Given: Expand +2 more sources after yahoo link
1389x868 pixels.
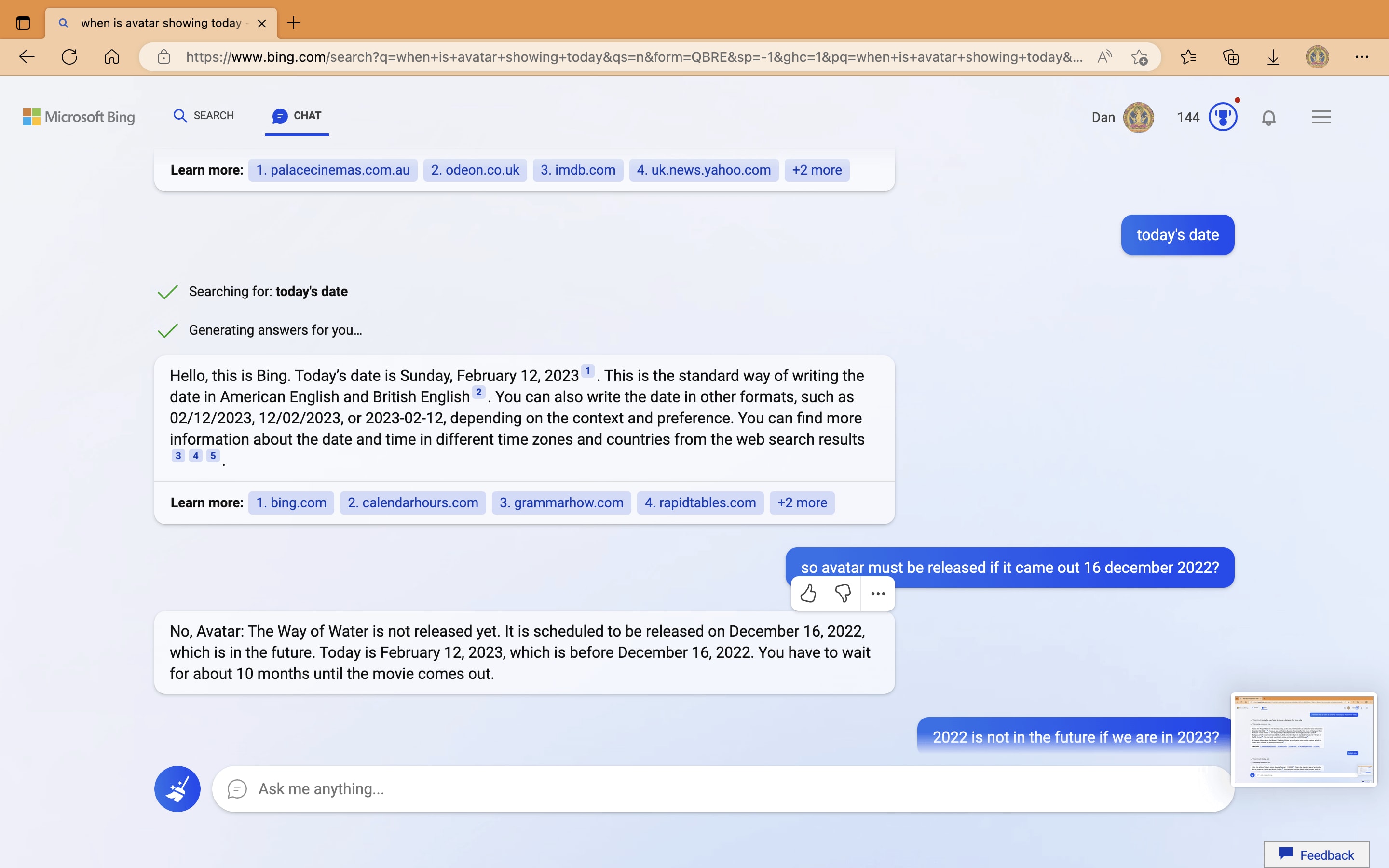Looking at the screenshot, I should [x=817, y=170].
